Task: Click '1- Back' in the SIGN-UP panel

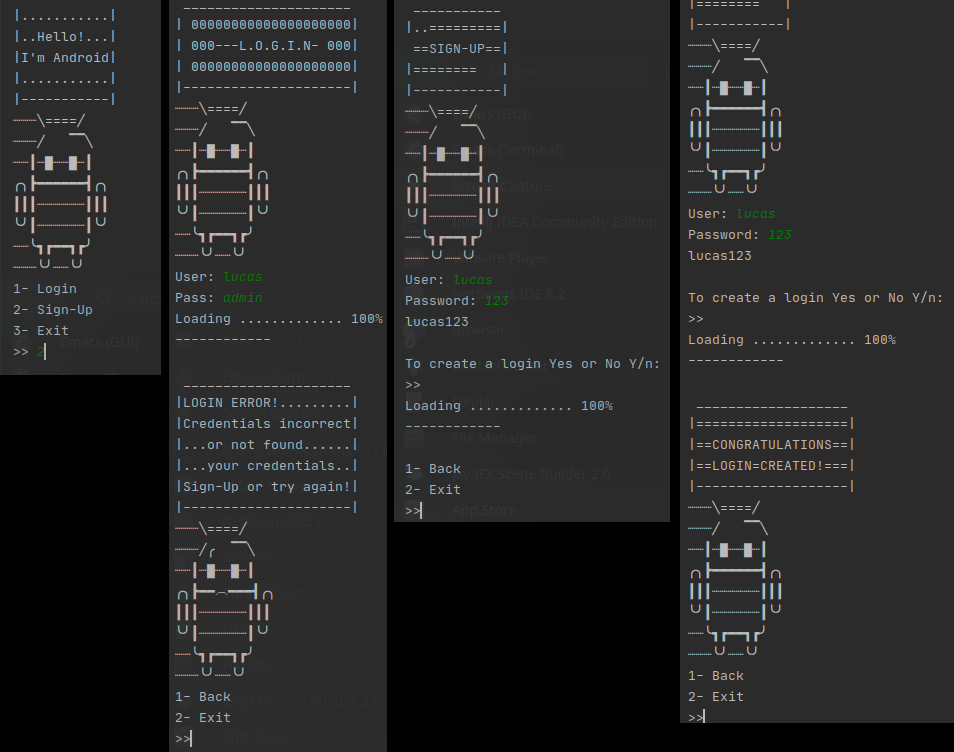Action: tap(433, 469)
